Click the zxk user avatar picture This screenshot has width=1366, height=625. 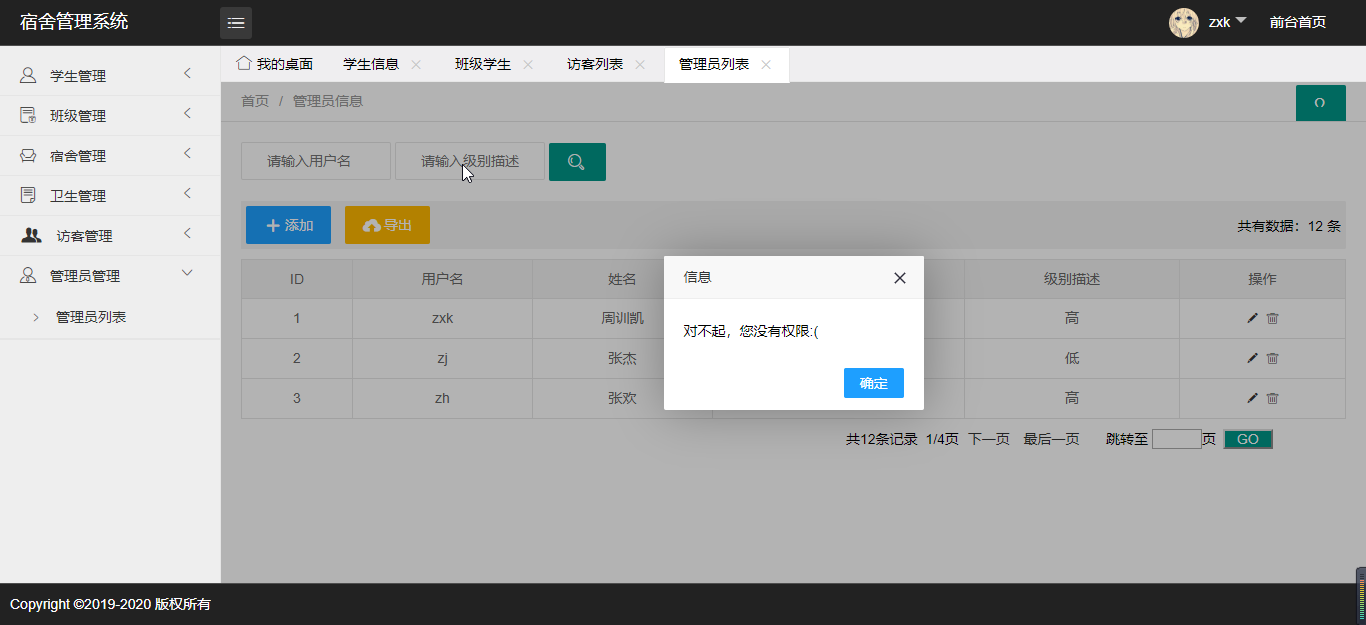click(1184, 22)
